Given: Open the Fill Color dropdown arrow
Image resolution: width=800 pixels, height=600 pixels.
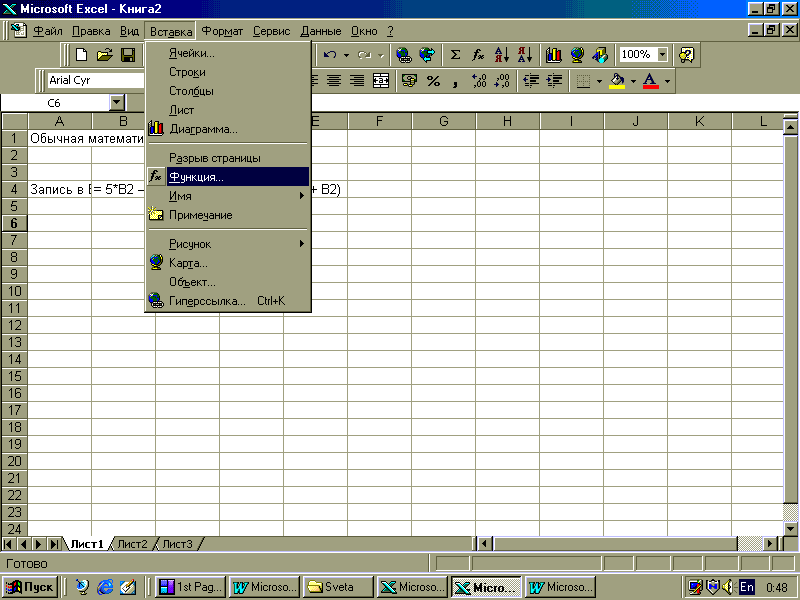Looking at the screenshot, I should coord(633,81).
